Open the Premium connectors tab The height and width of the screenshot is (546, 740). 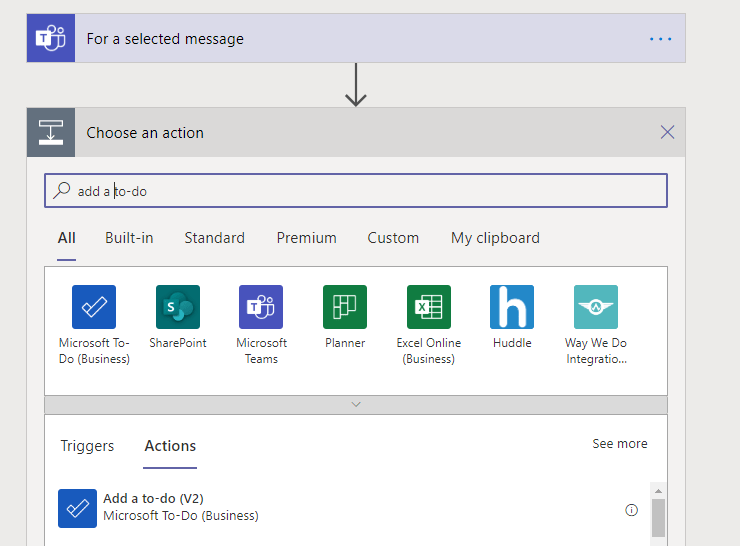pos(306,238)
